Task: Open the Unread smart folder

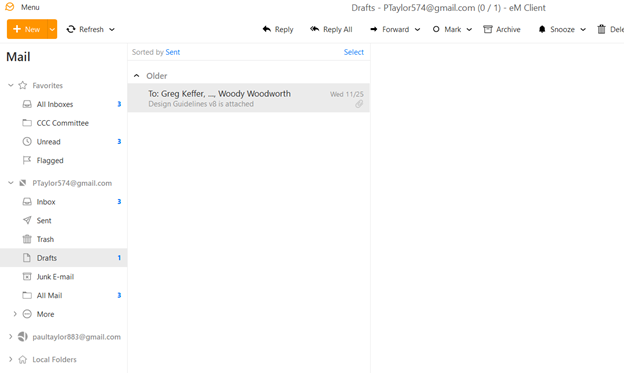Action: pos(64,142)
